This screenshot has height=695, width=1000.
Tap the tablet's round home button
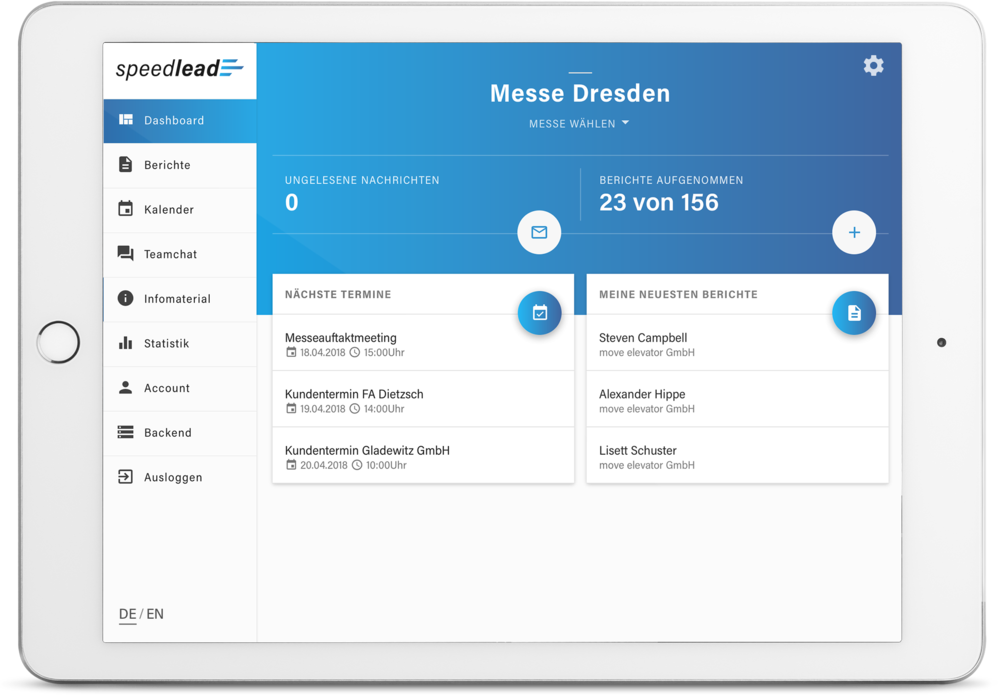pos(59,342)
